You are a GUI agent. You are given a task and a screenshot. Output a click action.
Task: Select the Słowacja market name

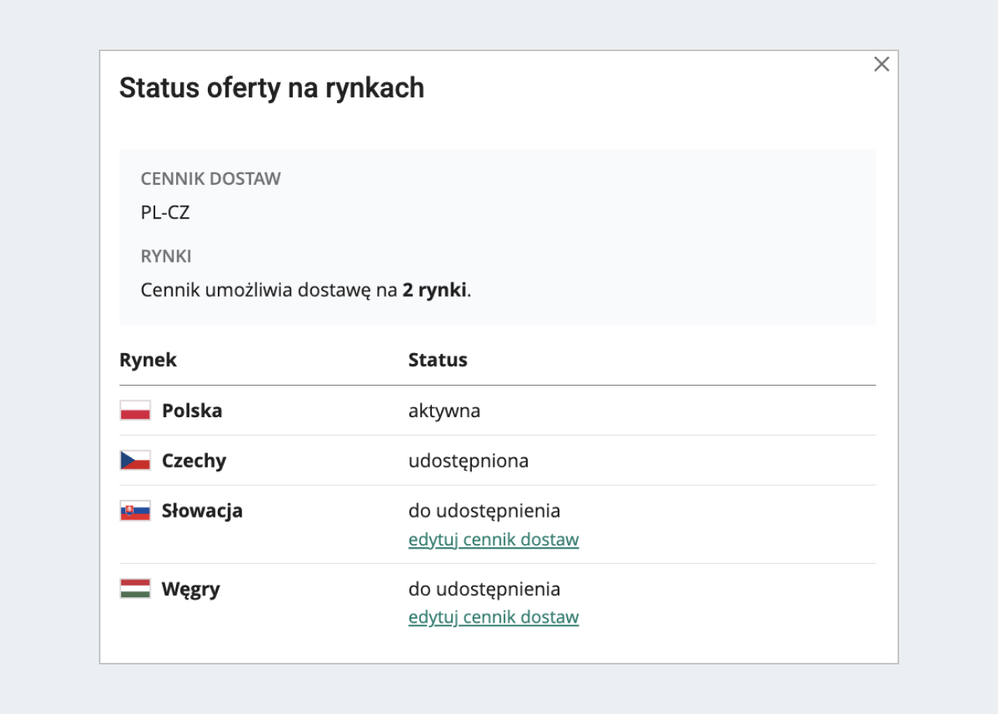(202, 511)
